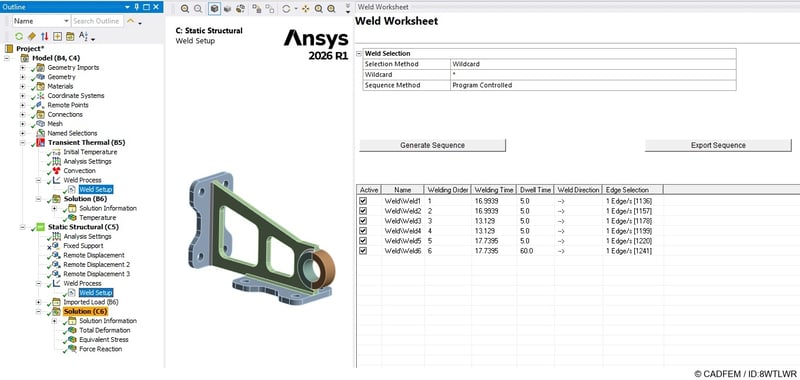The height and width of the screenshot is (380, 800).
Task: Click the Welding Time column header
Action: click(493, 190)
